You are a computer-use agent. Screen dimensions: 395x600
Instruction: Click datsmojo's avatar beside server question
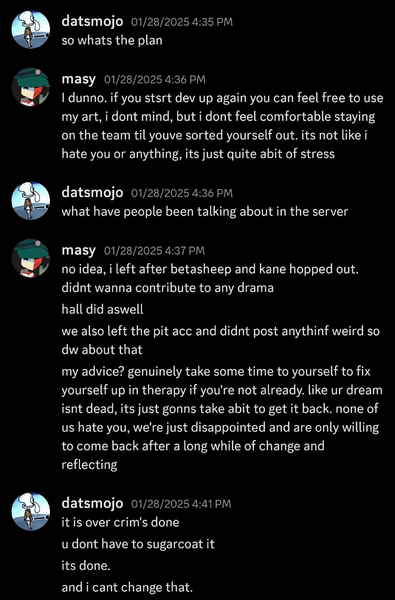click(x=31, y=201)
